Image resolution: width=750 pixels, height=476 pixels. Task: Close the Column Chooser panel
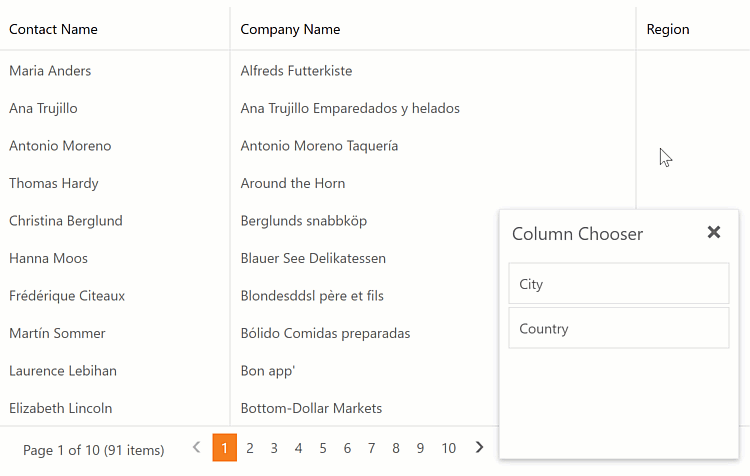pos(713,232)
